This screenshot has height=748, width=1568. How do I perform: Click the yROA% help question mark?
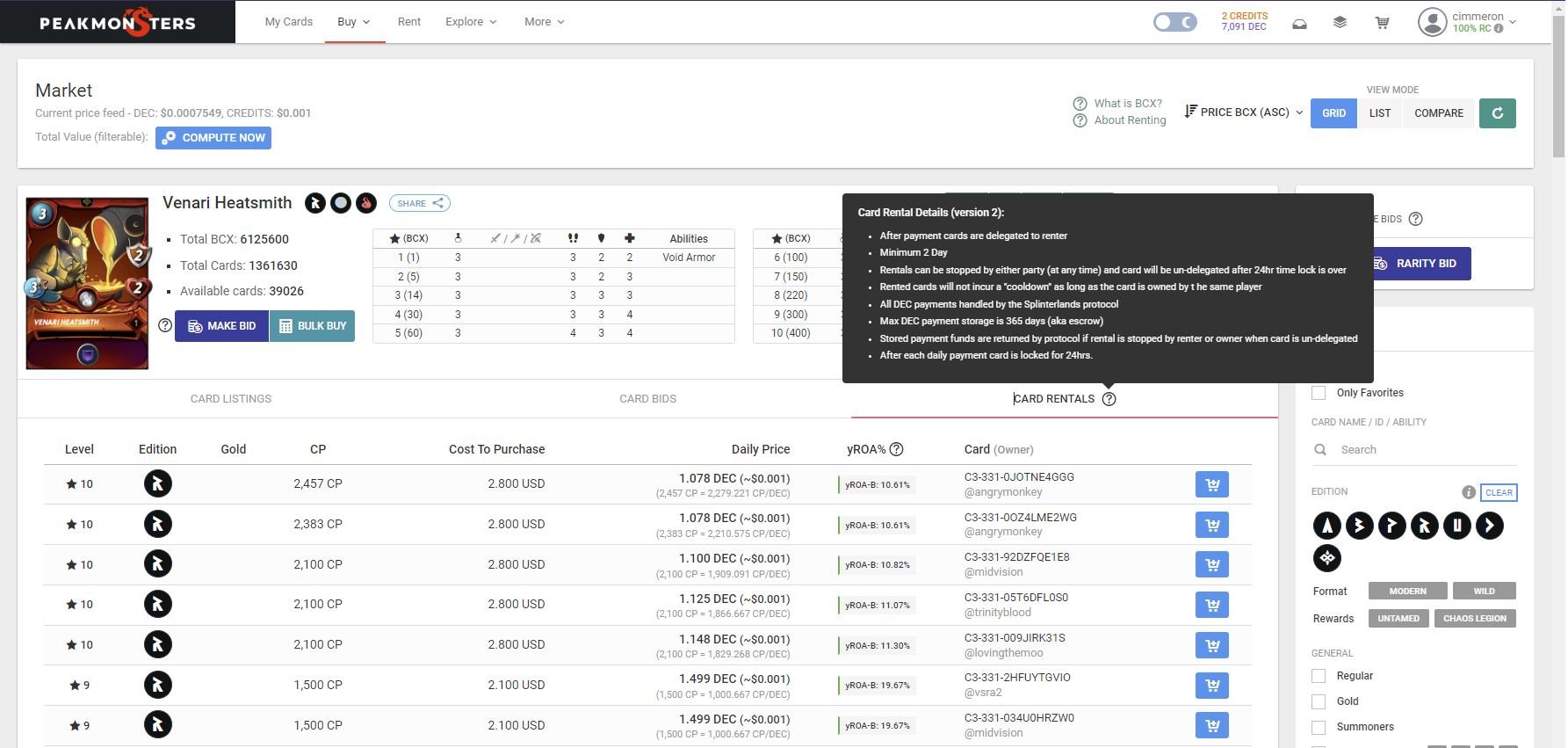pos(896,449)
